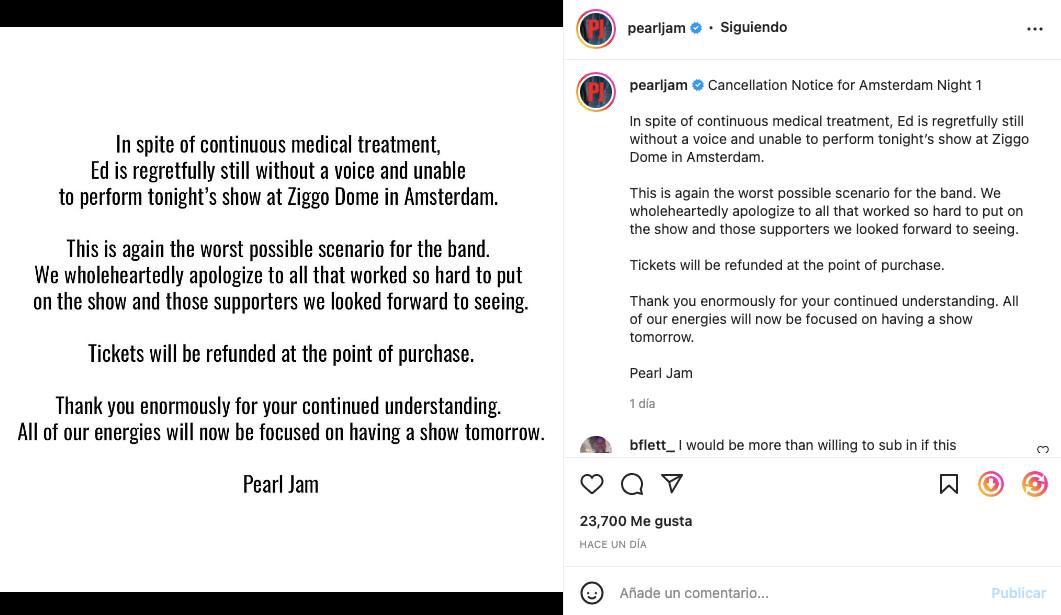Viewport: 1061px width, 615px height.
Task: Click Pearl Jam avatar in post header
Action: coord(596,29)
